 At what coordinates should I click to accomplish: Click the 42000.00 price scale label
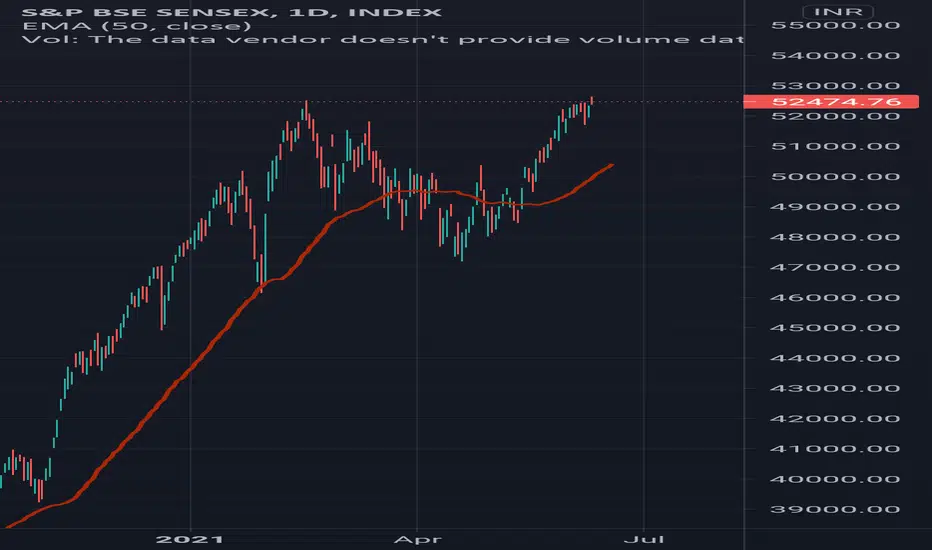[835, 419]
